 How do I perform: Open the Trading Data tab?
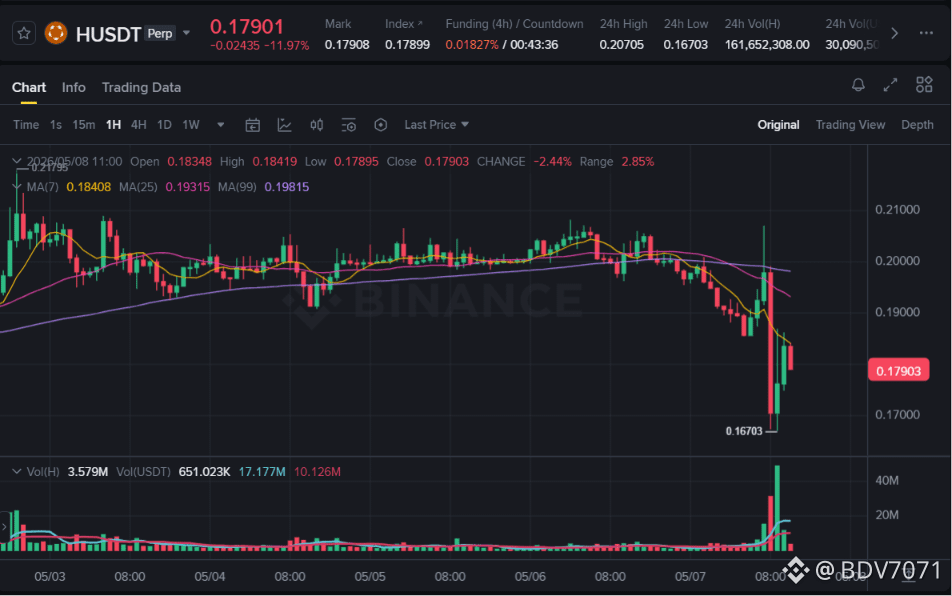pos(141,87)
